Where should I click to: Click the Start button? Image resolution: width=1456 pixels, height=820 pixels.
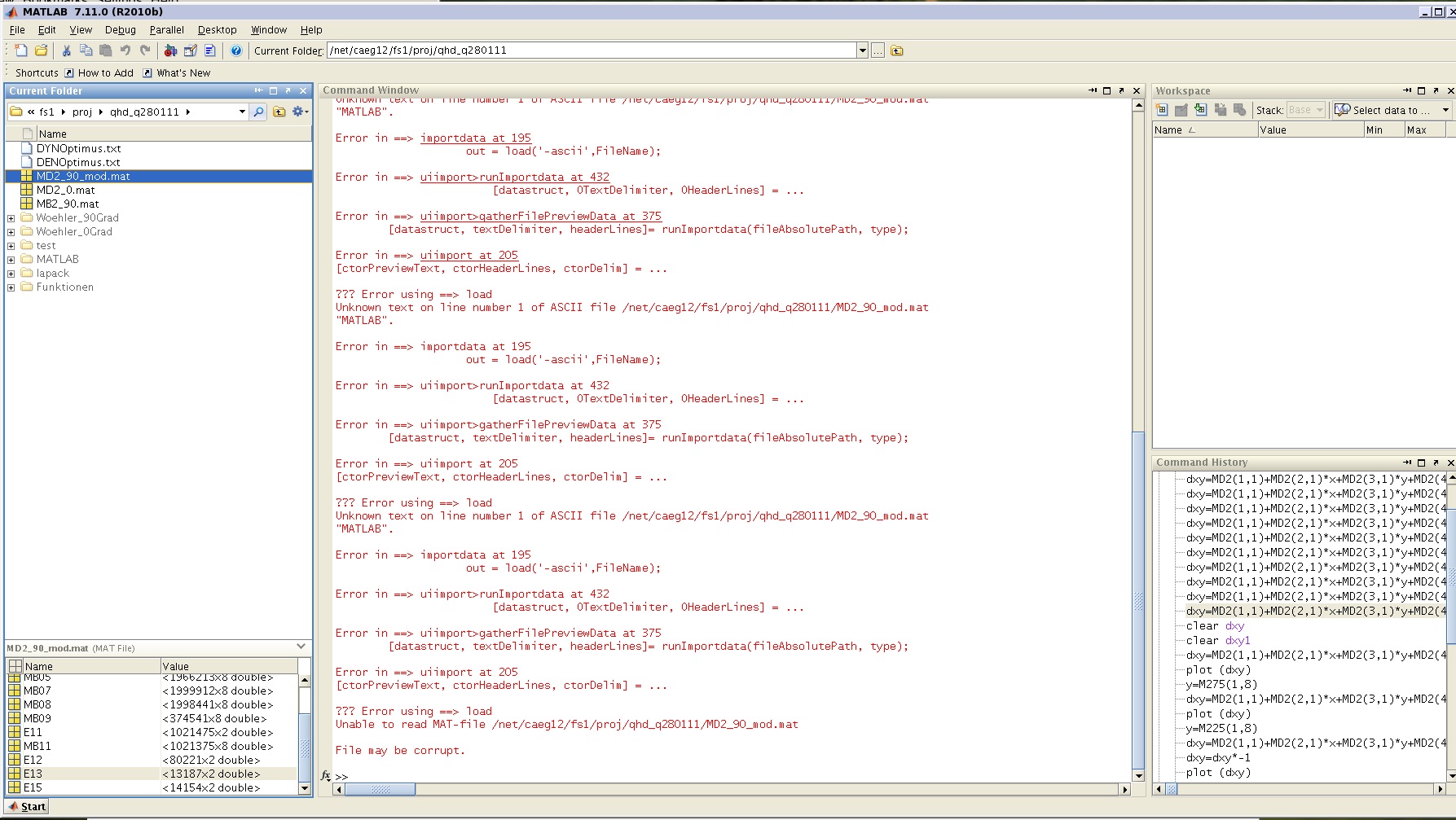(28, 806)
